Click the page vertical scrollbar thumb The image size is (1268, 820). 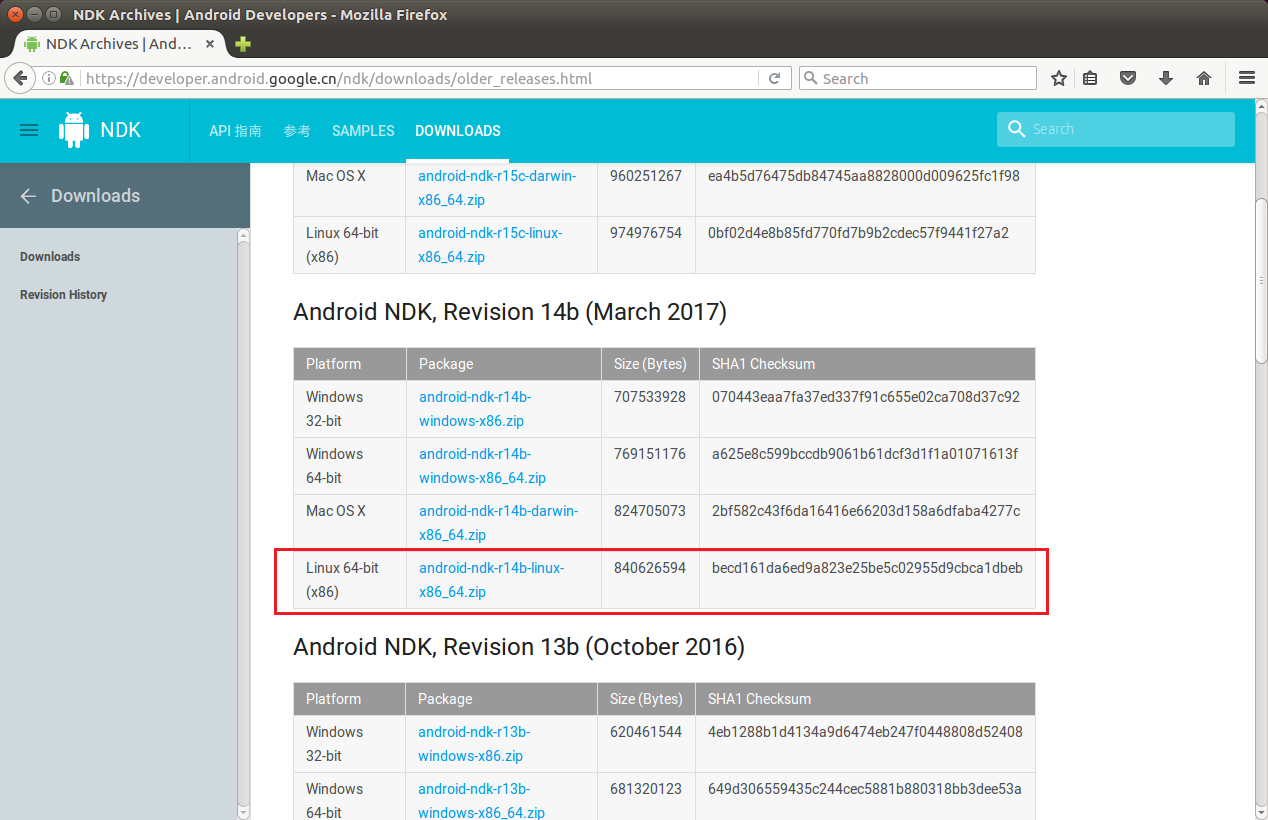pyautogui.click(x=1261, y=280)
